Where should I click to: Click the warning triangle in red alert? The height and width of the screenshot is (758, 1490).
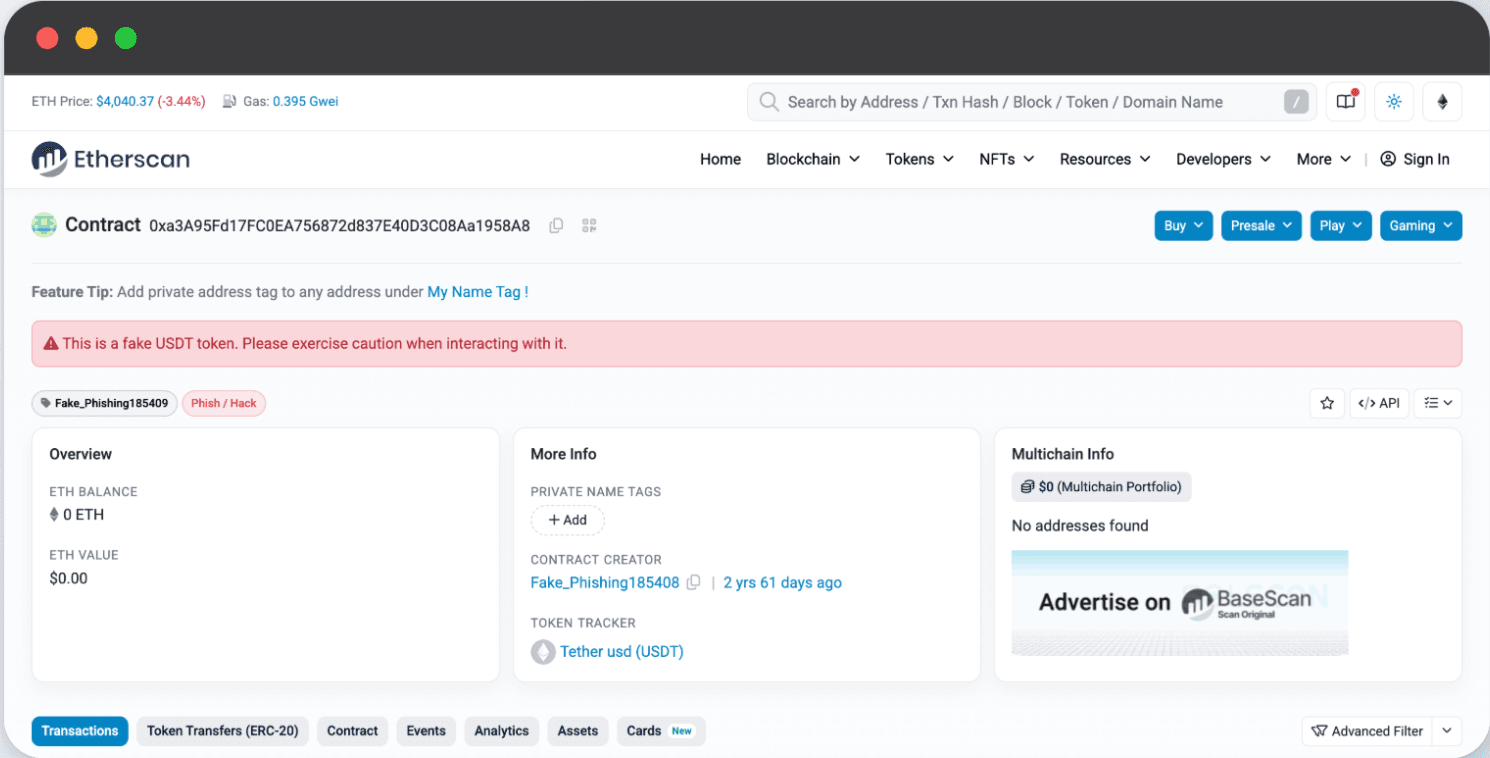tap(51, 344)
